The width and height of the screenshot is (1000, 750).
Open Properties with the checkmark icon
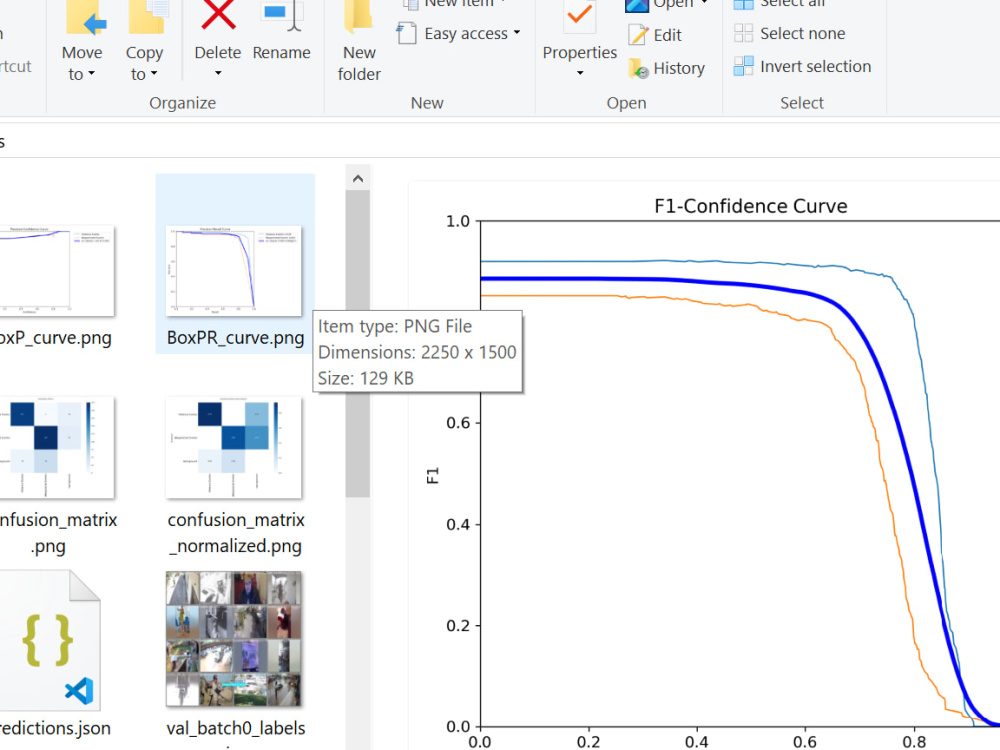coord(579,17)
